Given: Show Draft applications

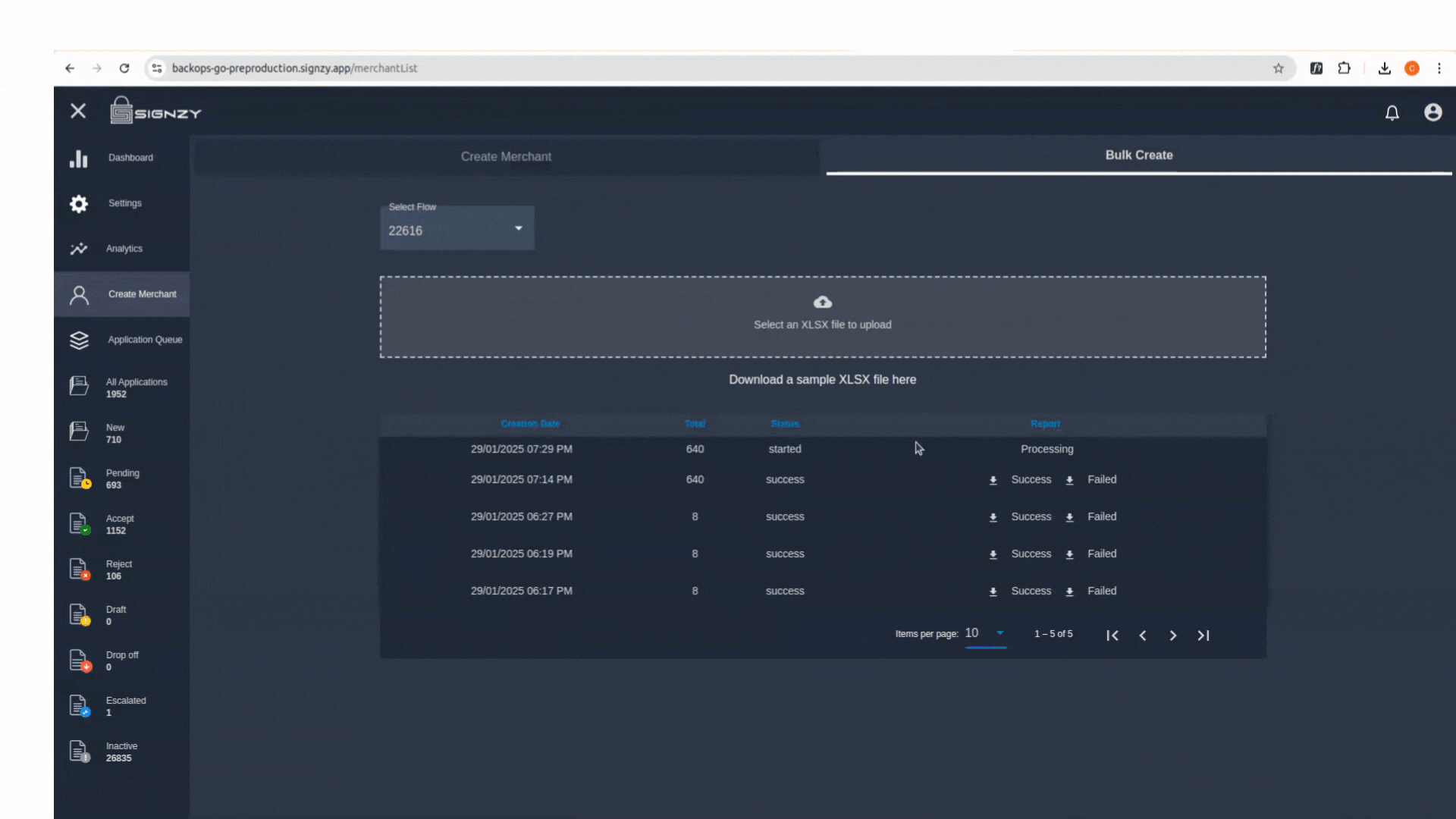Looking at the screenshot, I should [x=121, y=615].
